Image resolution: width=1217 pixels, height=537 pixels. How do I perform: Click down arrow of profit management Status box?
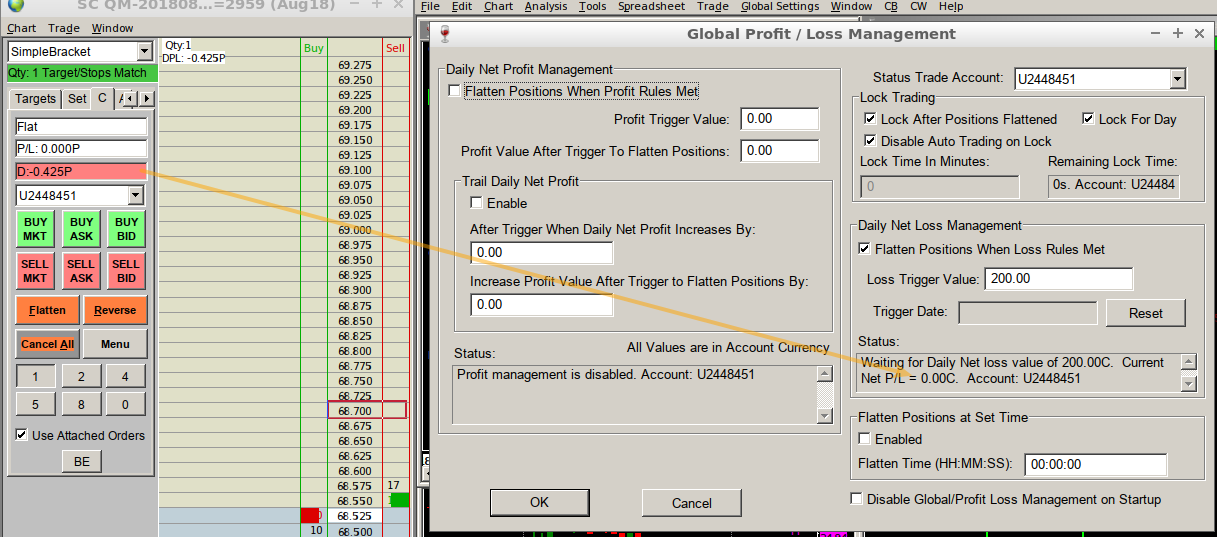coord(825,415)
